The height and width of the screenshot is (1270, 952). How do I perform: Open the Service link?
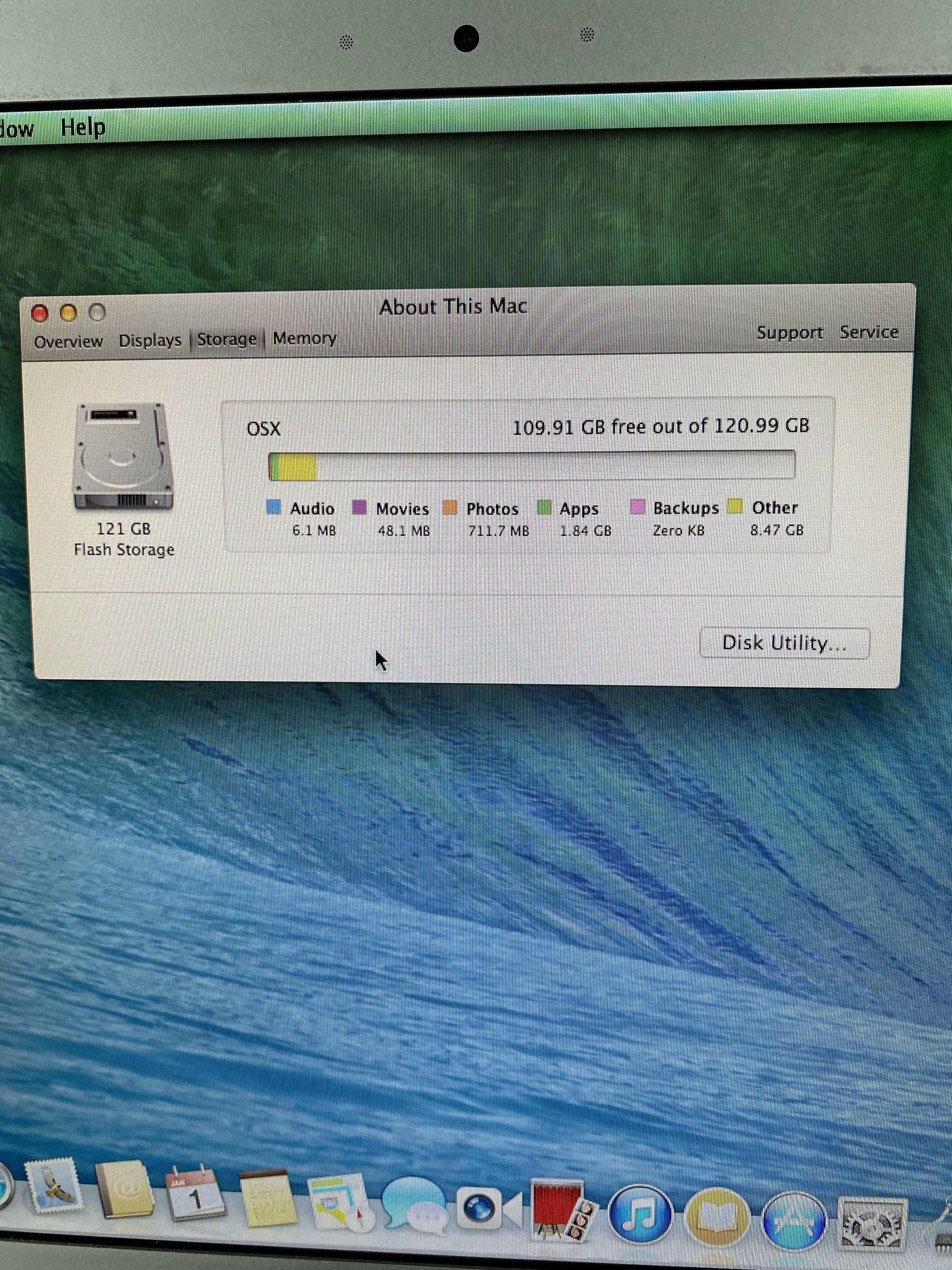point(870,332)
